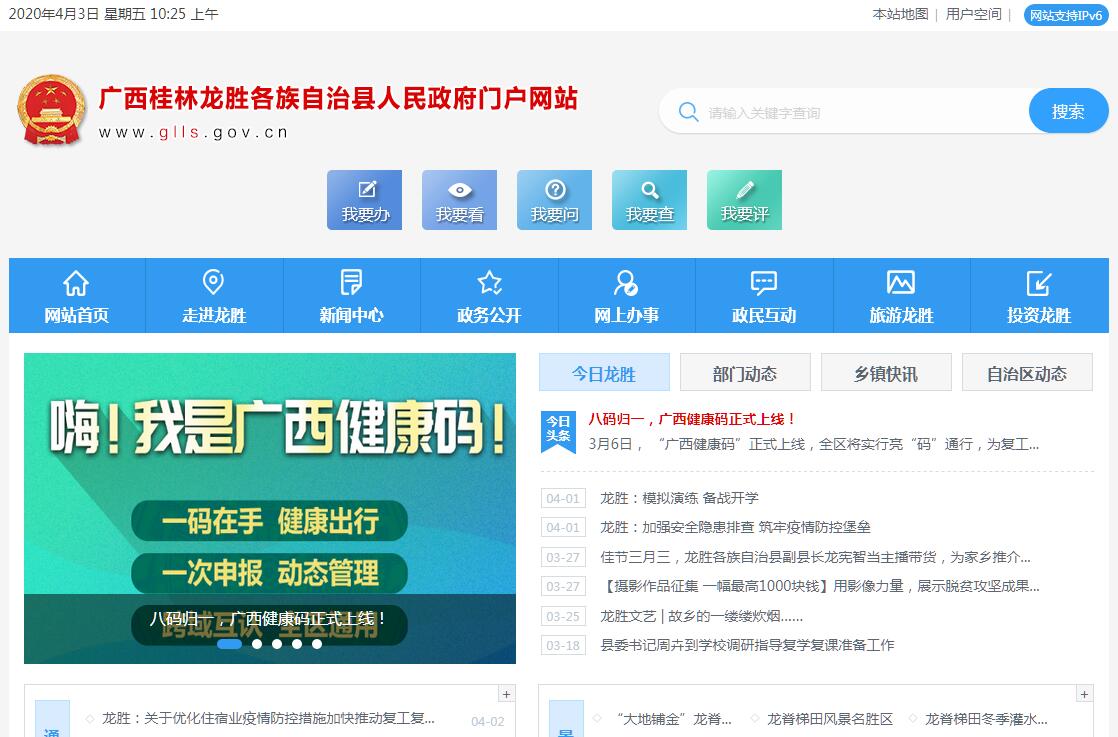The height and width of the screenshot is (737, 1118).
Task: Switch to the 乡镇快讯 tab
Action: [x=886, y=374]
